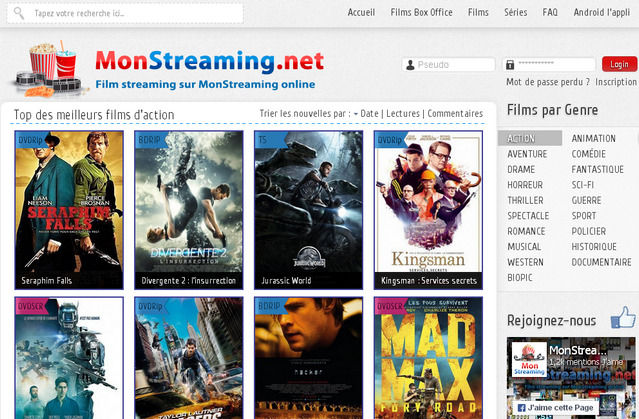Open the Séries menu item
This screenshot has width=639, height=419.
[x=516, y=13]
